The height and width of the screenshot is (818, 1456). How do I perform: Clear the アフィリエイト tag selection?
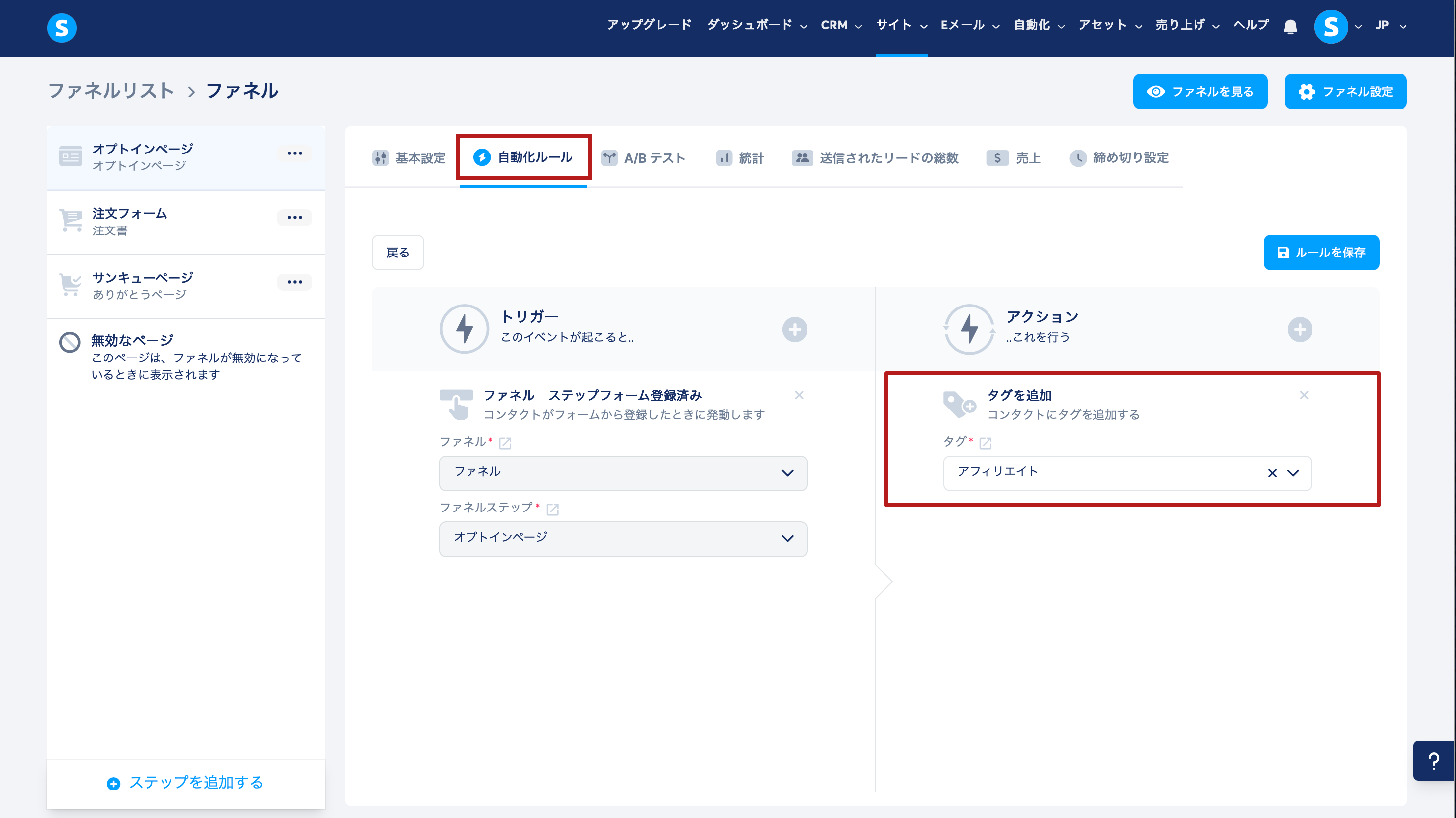[1272, 473]
